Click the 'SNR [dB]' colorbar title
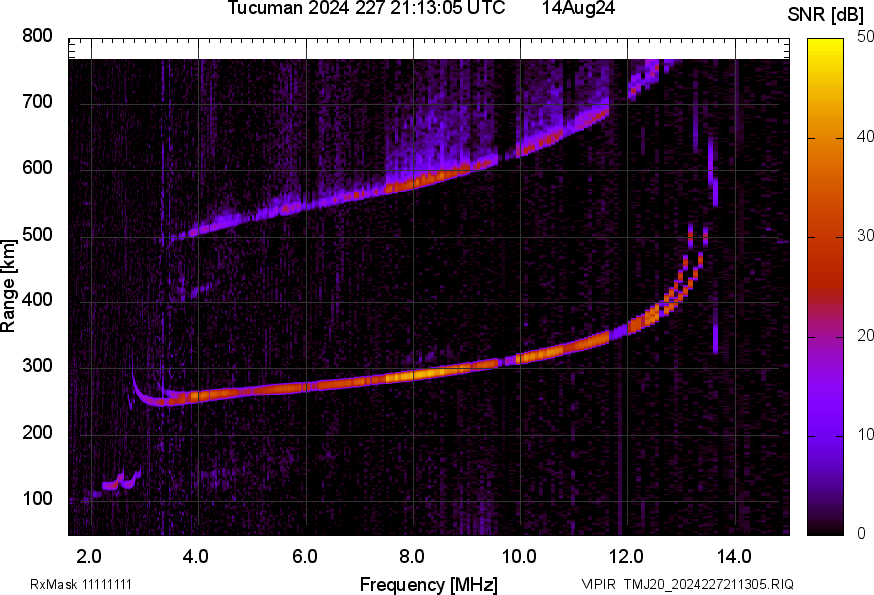Viewport: 874px width, 595px height. coord(825,15)
